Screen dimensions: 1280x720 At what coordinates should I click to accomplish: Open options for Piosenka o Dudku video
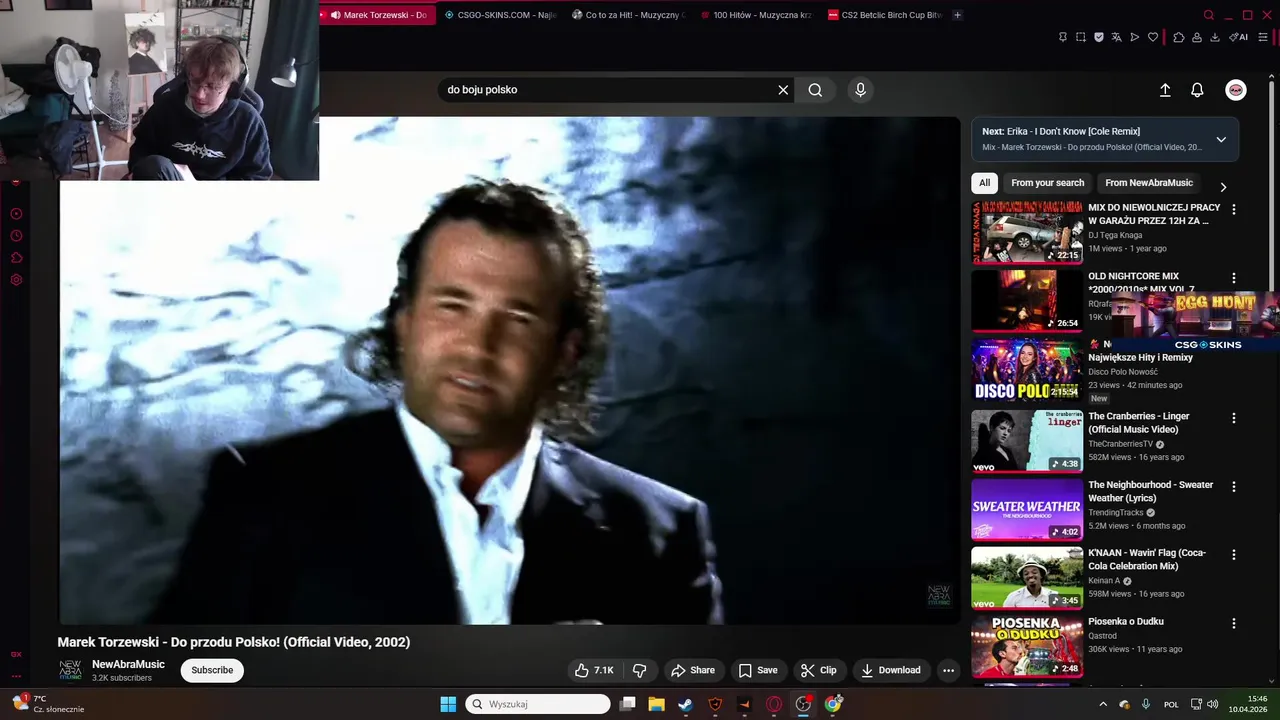(x=1234, y=623)
